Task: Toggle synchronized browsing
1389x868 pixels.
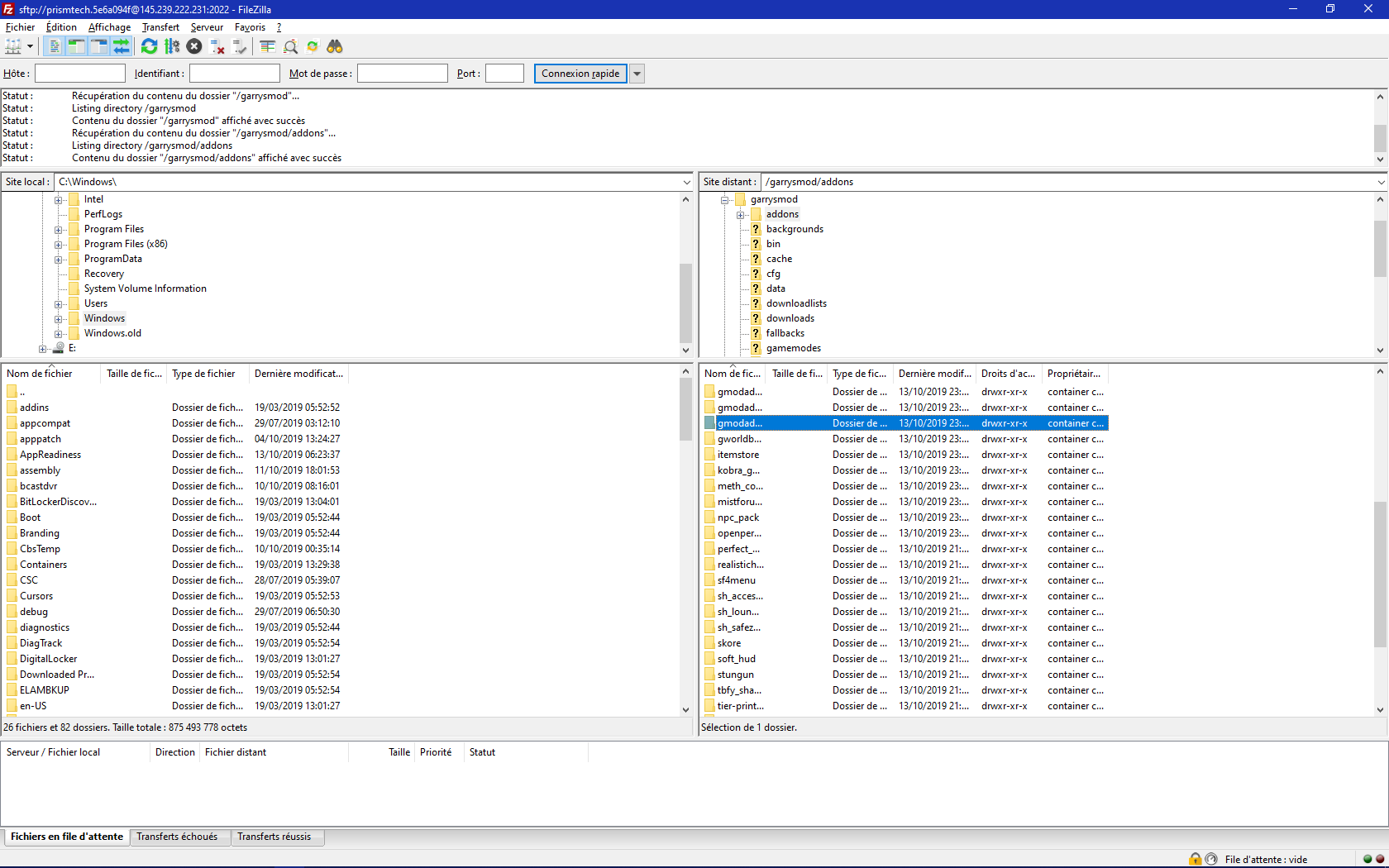Action: point(313,46)
